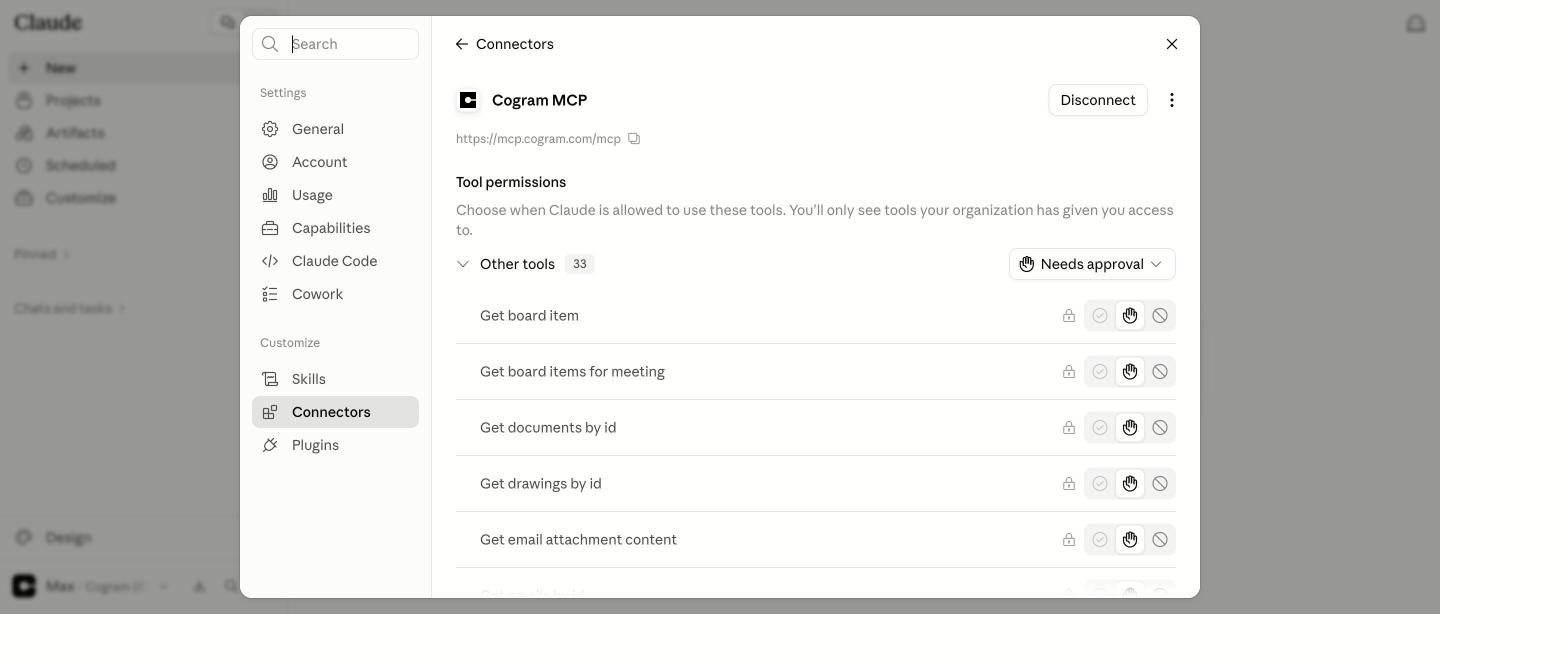Open Claude Code settings

335,261
